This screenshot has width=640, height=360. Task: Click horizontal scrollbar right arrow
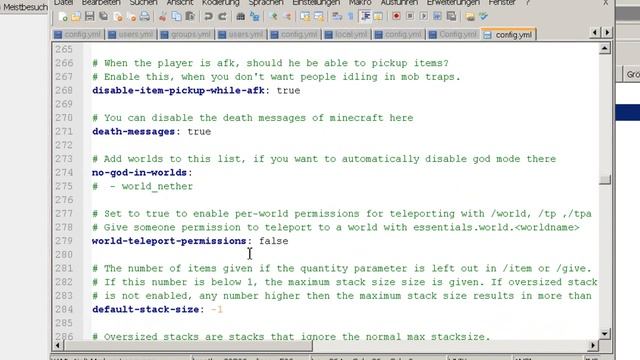(x=593, y=345)
